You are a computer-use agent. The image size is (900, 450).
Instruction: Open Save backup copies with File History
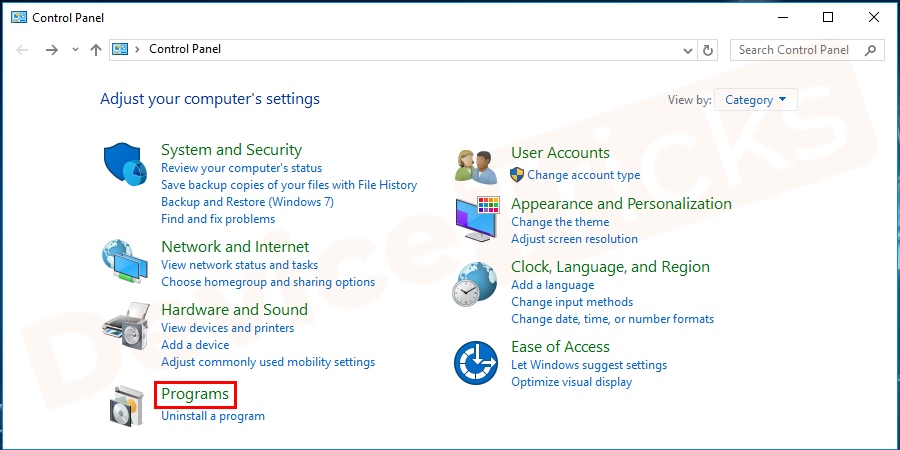pos(289,185)
